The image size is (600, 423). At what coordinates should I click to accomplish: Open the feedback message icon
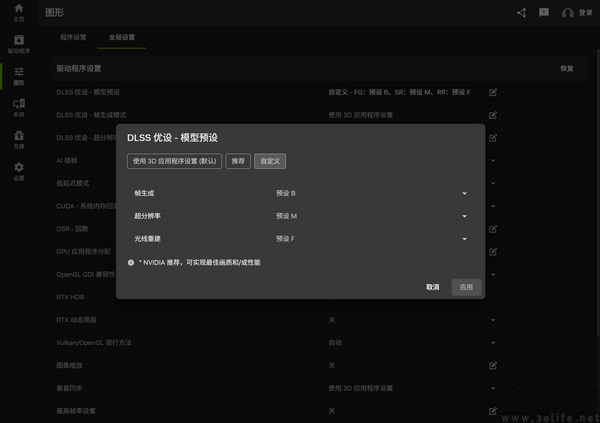coord(544,13)
